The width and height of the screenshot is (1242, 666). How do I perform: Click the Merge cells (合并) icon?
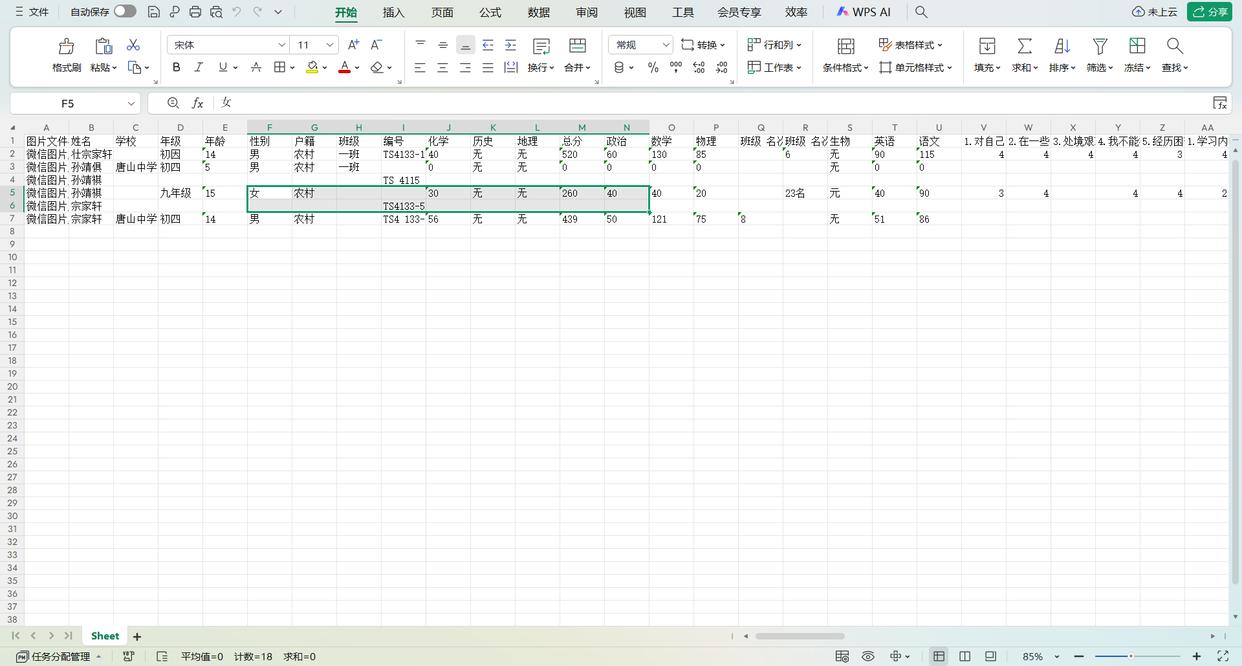[577, 46]
